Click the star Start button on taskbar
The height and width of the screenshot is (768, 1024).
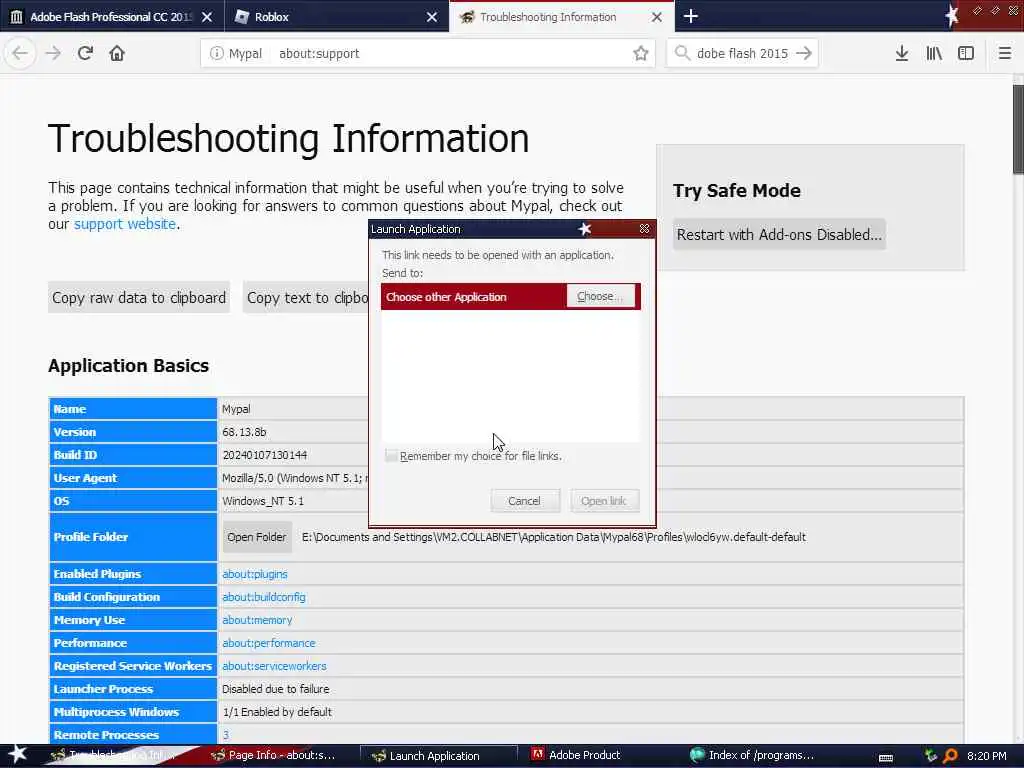pos(17,755)
